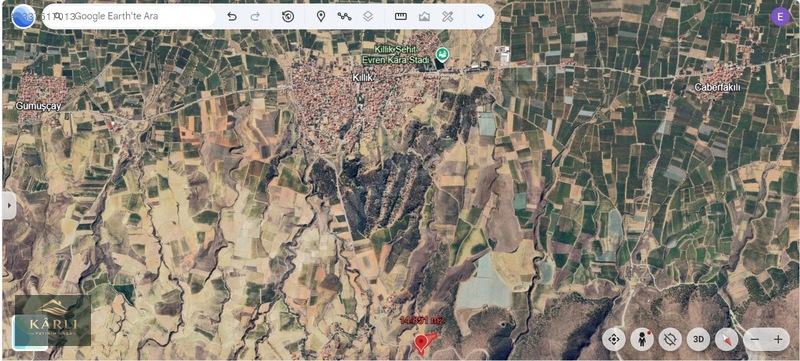The width and height of the screenshot is (800, 361).
Task: Expand the toolbar's blue chevron dropdown
Action: [x=480, y=16]
